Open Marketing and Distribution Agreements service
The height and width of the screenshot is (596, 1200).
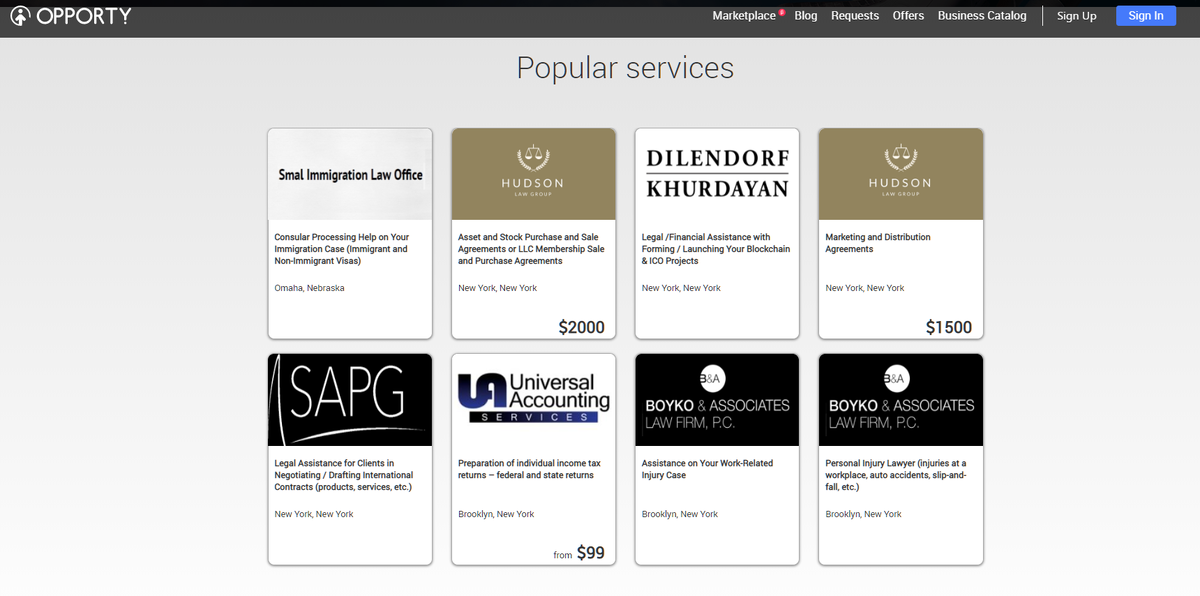tap(878, 243)
